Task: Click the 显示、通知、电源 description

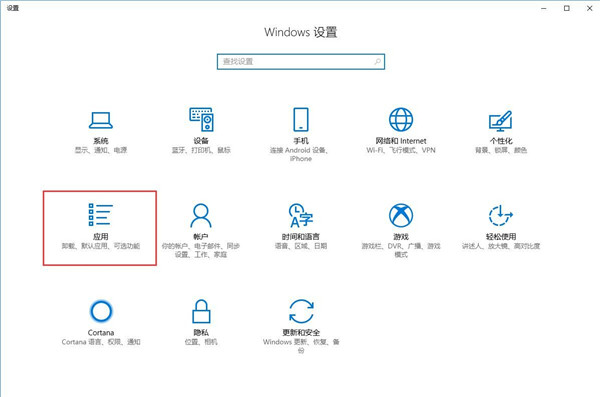Action: [x=101, y=150]
